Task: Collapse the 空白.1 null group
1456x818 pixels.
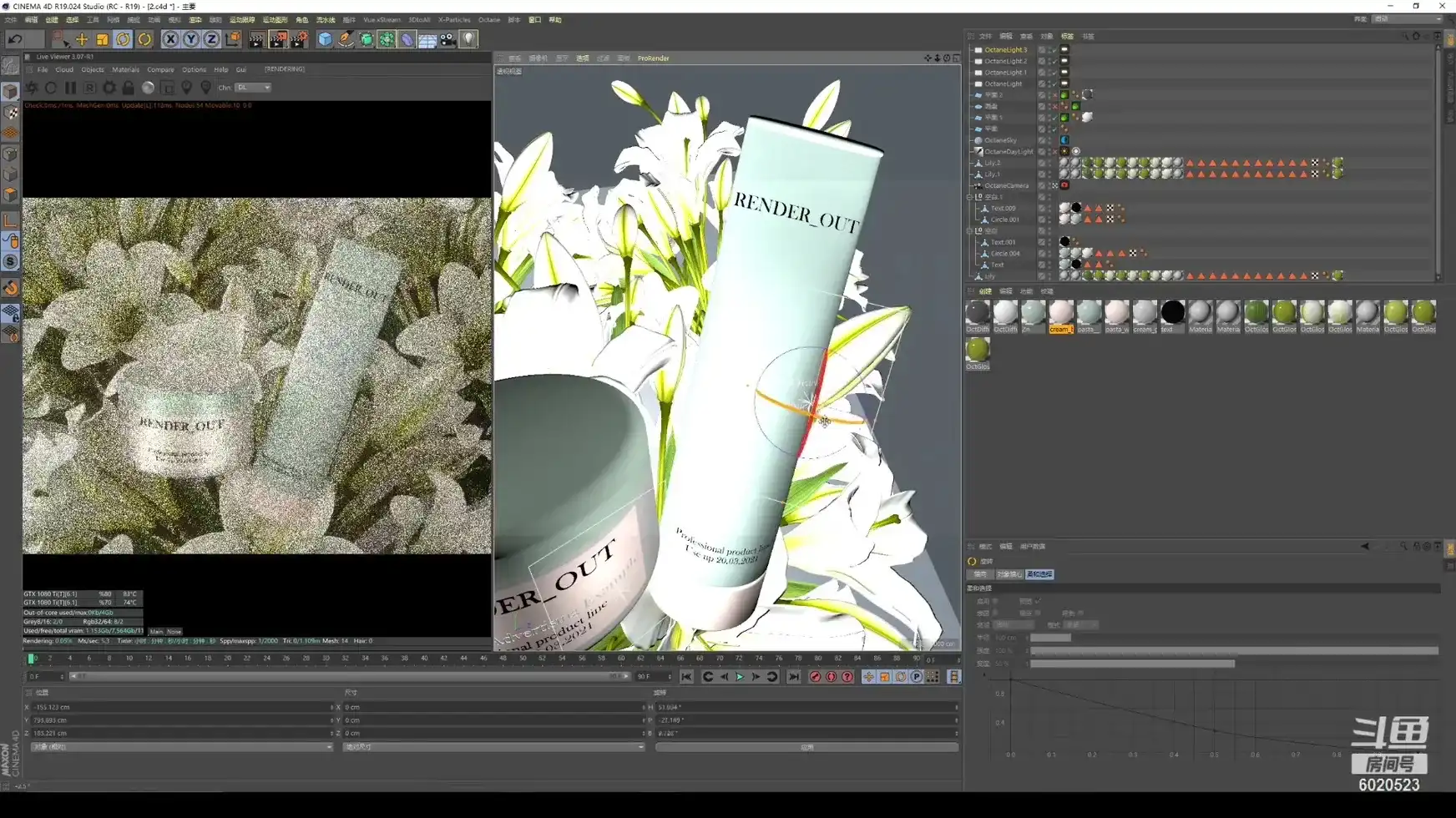Action: [x=970, y=197]
